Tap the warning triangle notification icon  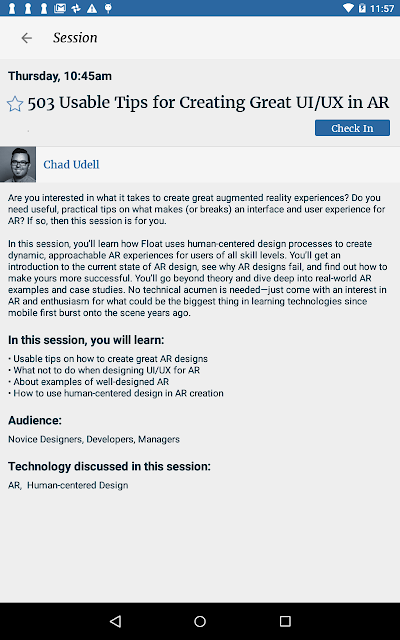click(92, 8)
